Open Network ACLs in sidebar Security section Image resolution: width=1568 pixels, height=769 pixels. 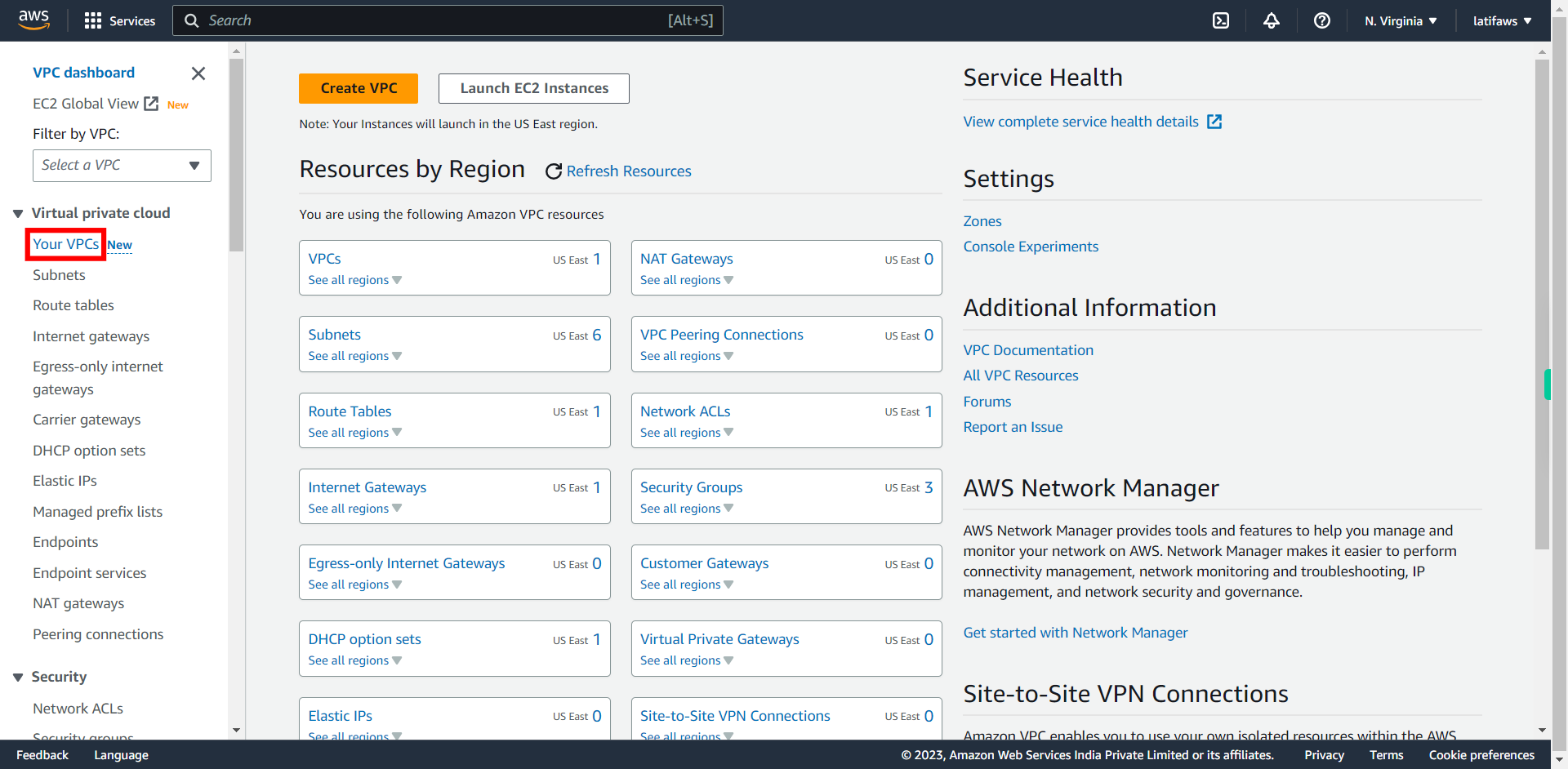point(78,709)
